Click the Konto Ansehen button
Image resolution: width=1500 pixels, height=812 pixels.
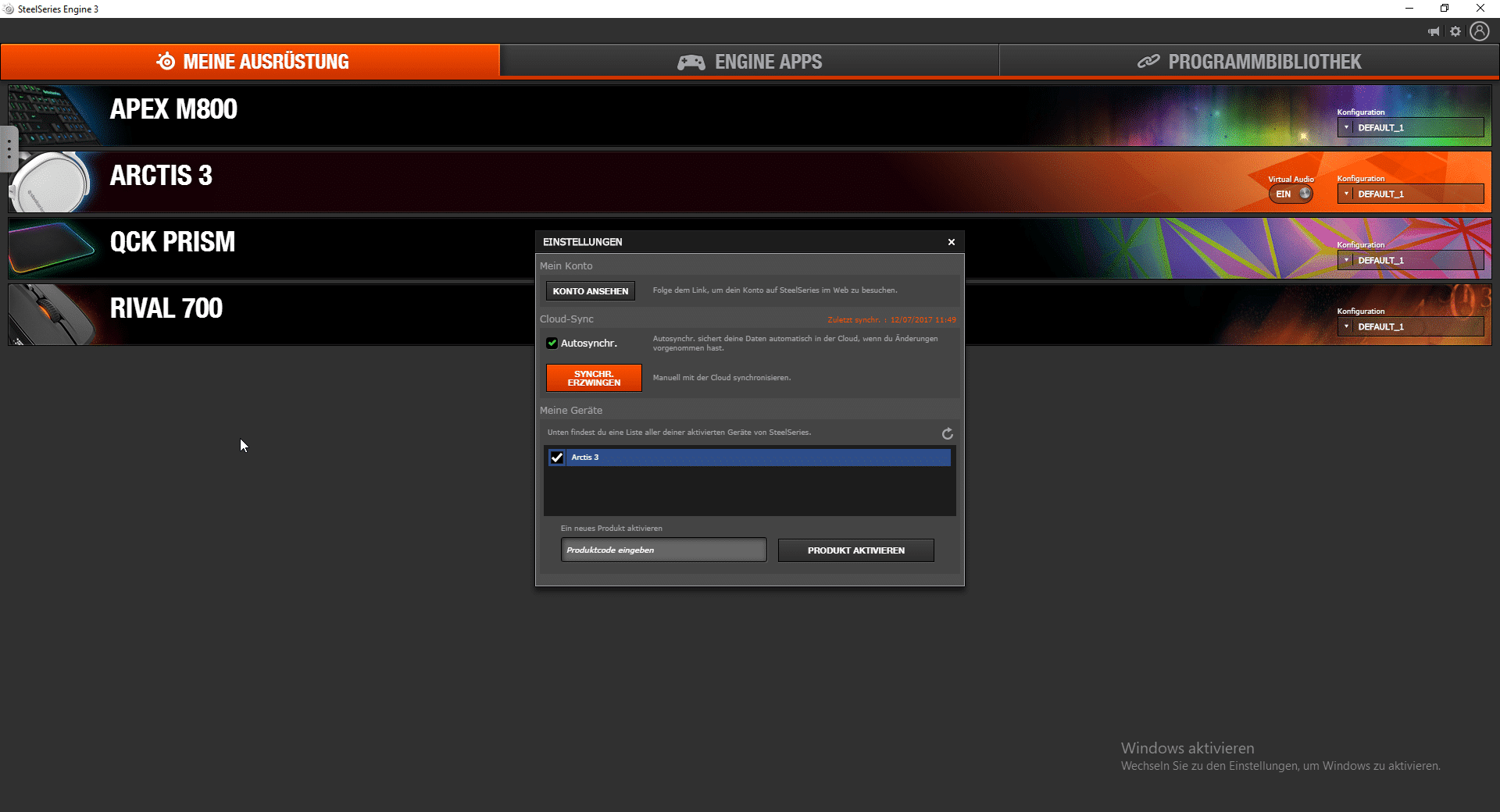coord(590,291)
